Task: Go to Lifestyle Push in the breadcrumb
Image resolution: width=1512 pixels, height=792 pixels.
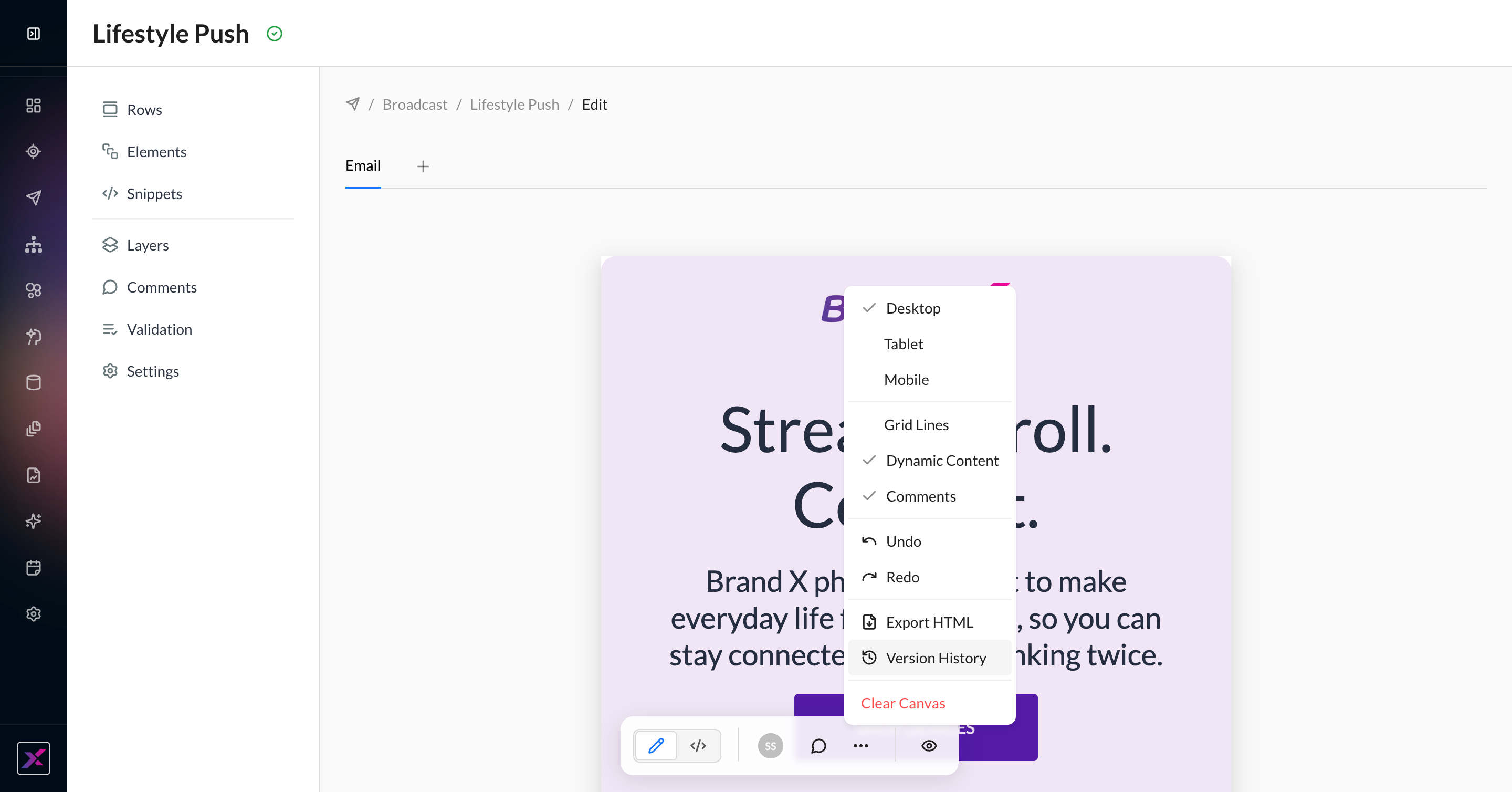Action: (514, 105)
